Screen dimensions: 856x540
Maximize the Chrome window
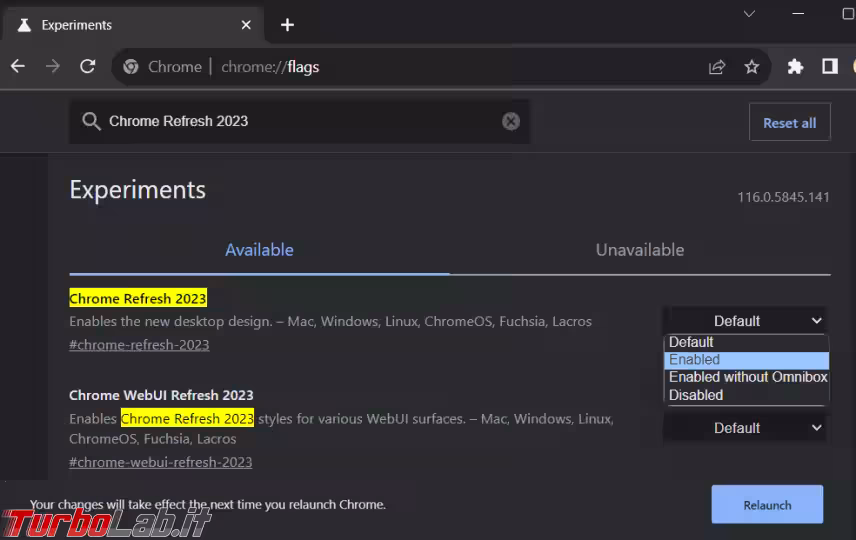pos(848,14)
